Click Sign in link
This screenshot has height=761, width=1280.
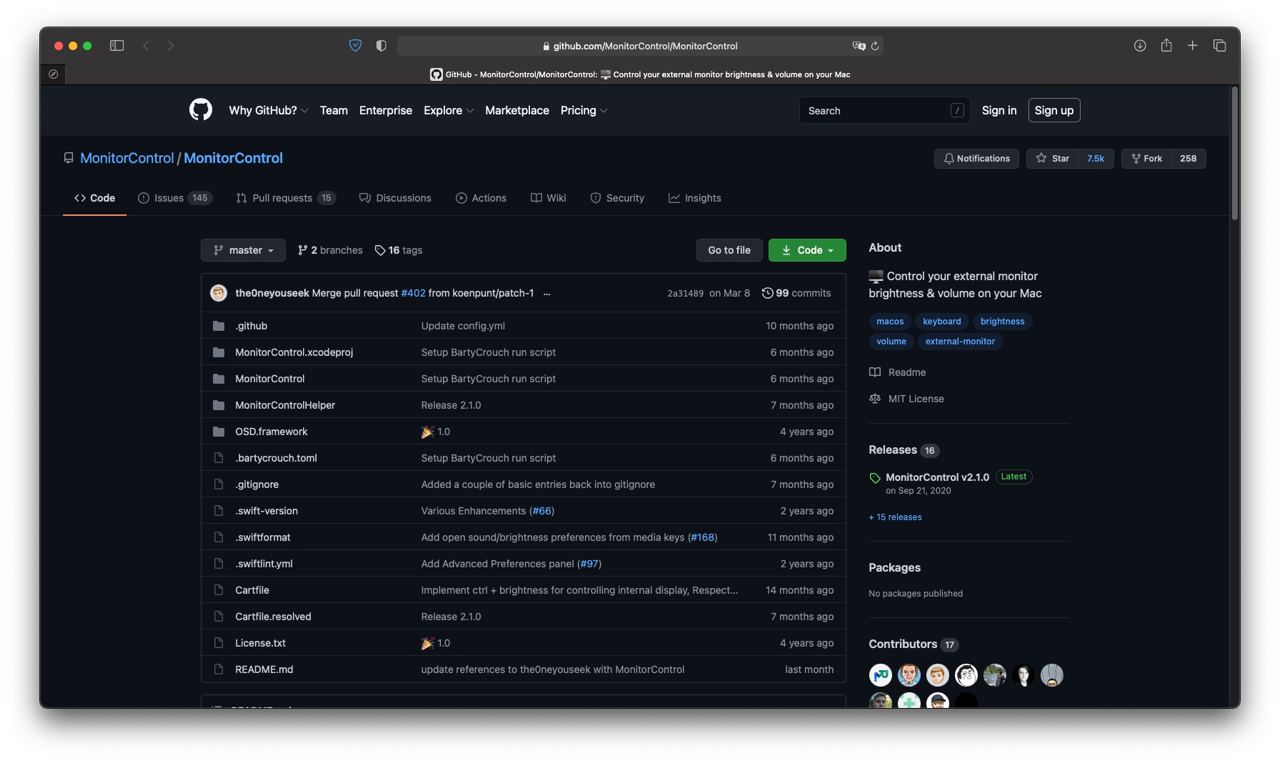point(999,110)
